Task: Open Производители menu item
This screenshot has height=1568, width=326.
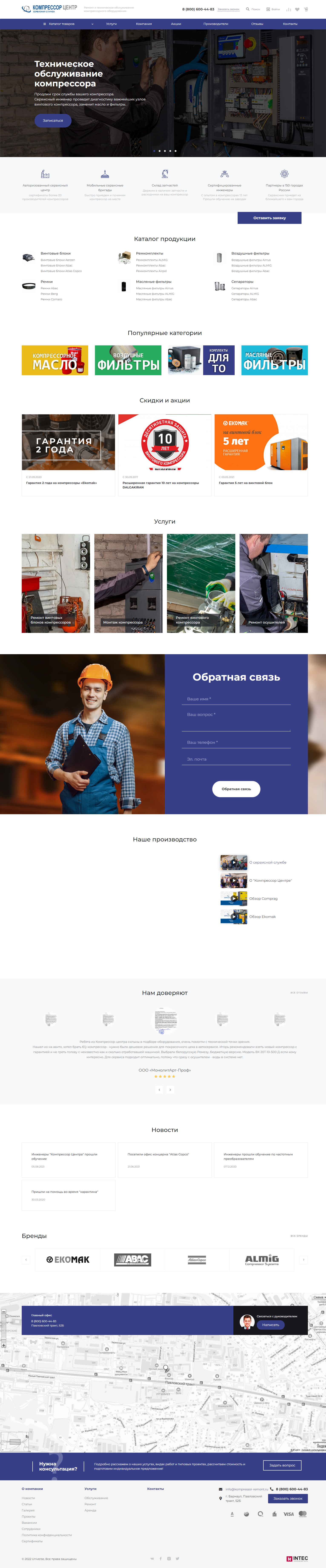Action: tap(216, 24)
